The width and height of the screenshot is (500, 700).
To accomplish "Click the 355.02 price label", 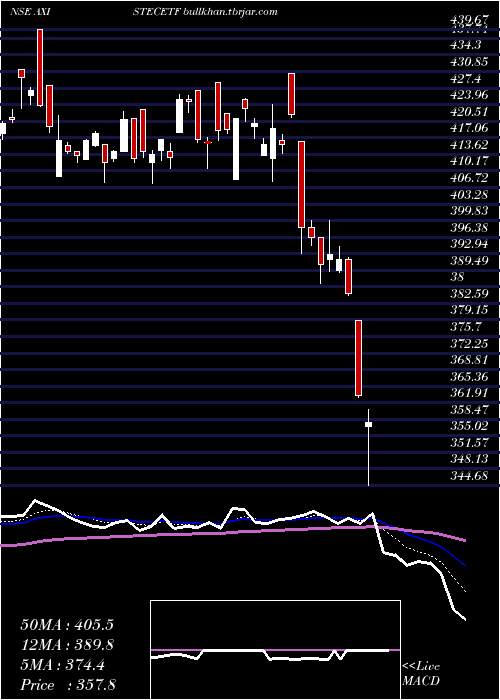I will [x=467, y=426].
